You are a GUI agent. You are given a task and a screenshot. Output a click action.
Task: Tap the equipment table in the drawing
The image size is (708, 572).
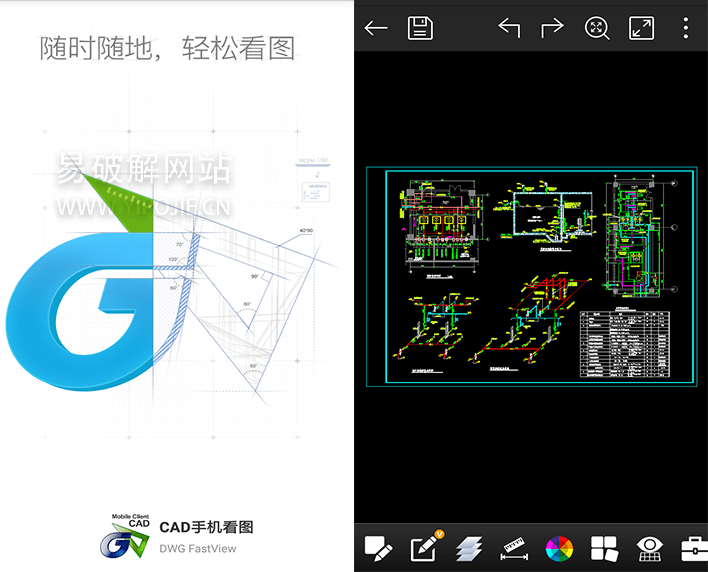click(625, 343)
